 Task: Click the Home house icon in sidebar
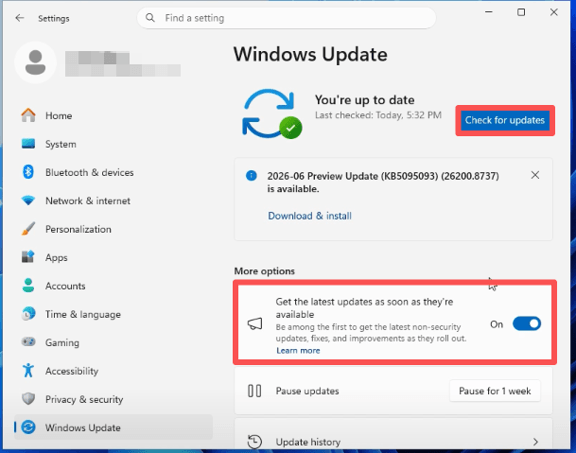pyautogui.click(x=28, y=115)
